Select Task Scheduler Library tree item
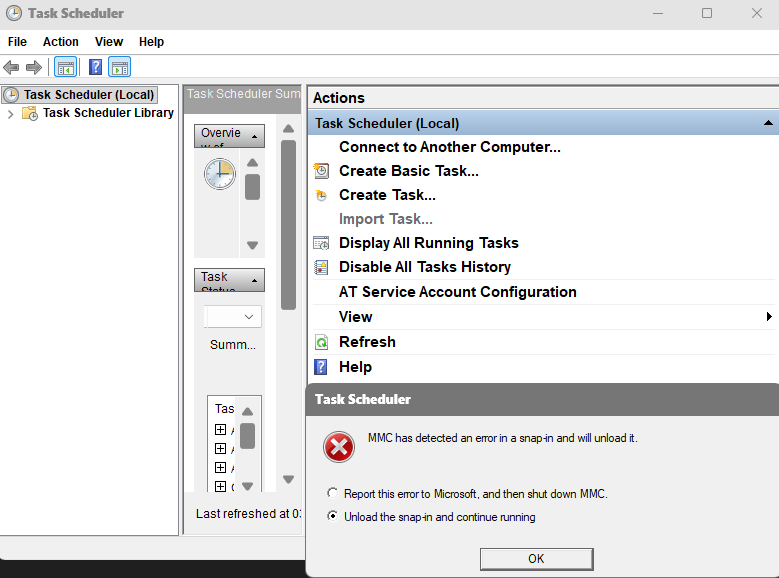The image size is (779, 578). [x=108, y=113]
